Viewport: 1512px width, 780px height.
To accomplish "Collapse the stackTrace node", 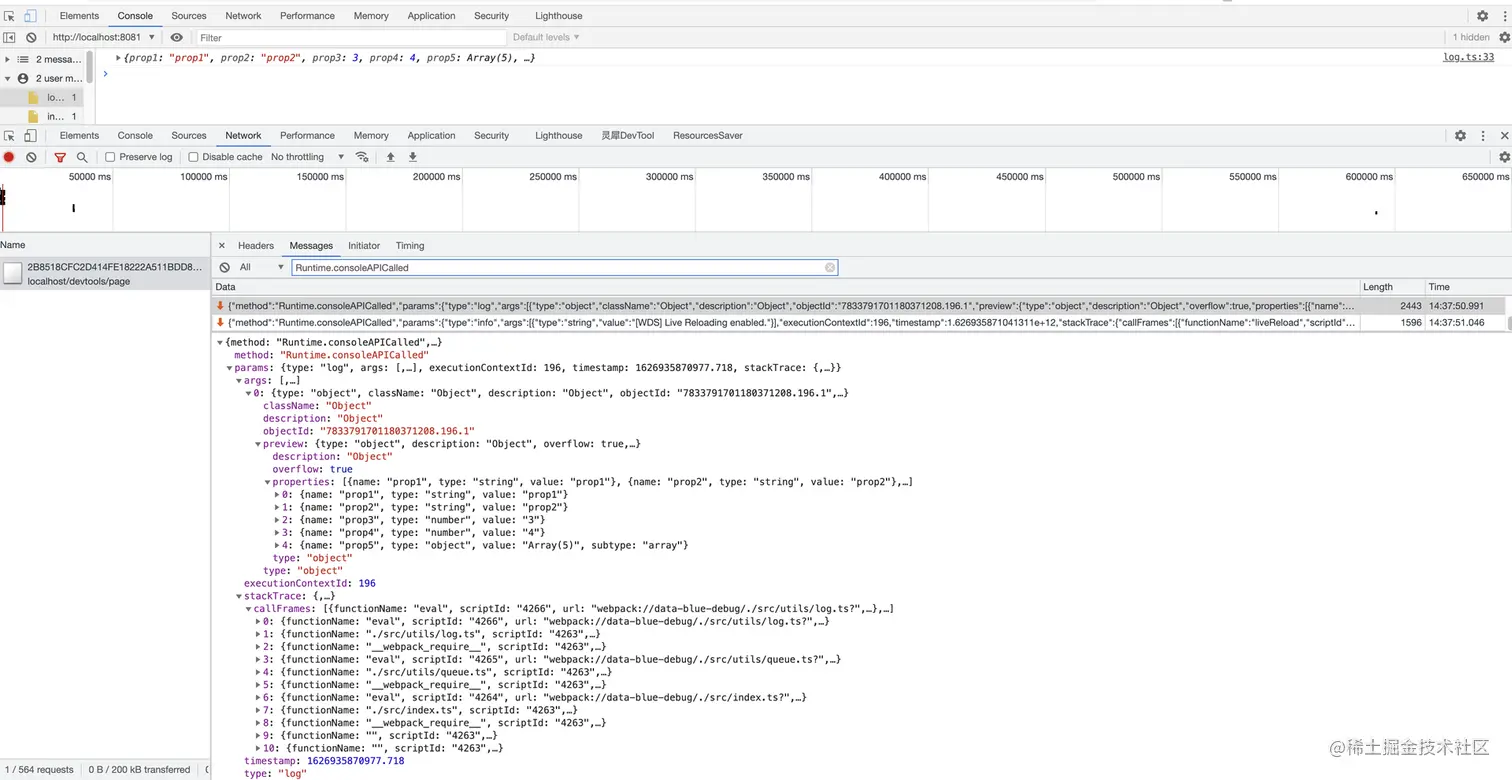I will [x=239, y=596].
